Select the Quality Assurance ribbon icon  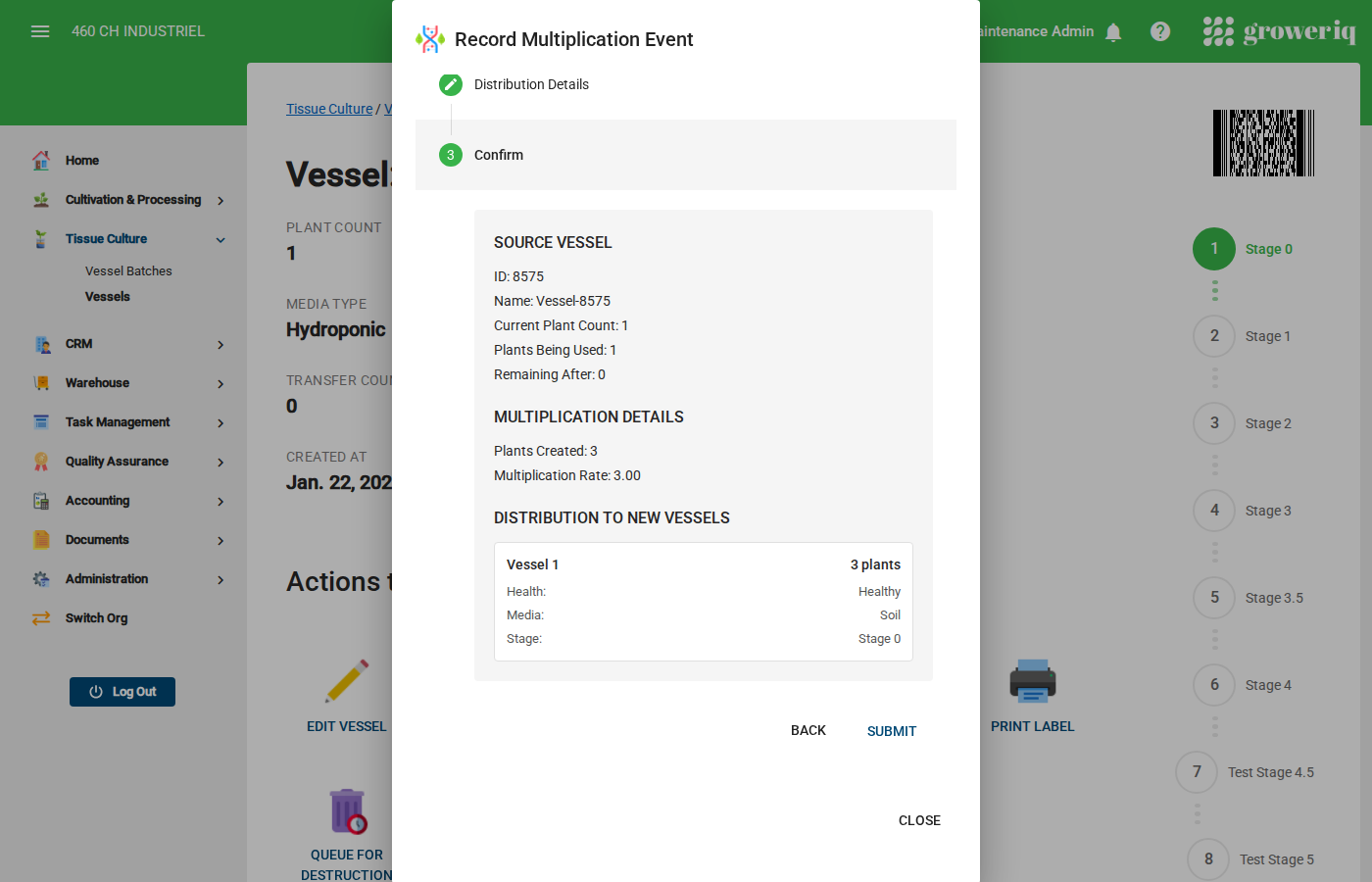(40, 461)
